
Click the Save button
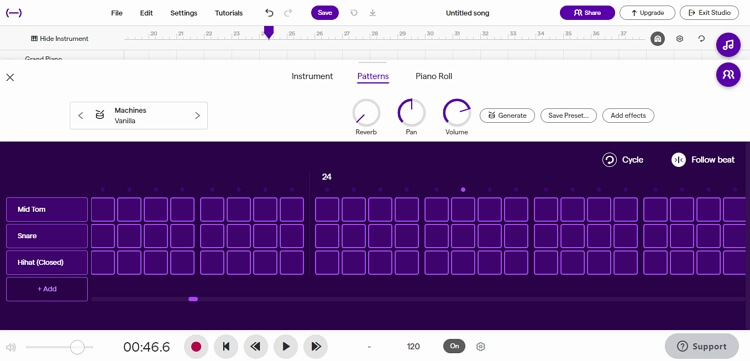coord(325,13)
